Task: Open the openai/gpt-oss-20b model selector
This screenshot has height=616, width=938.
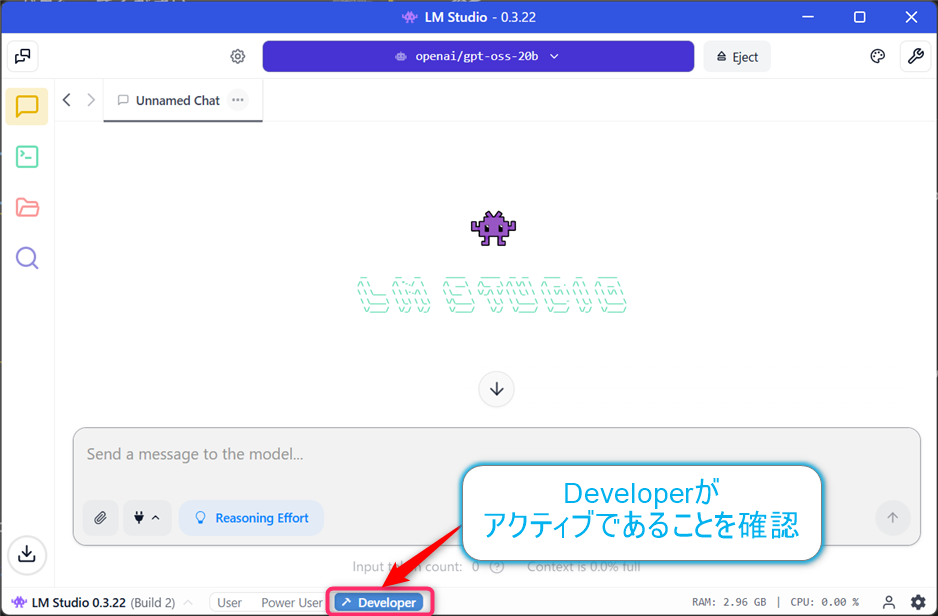Action: (478, 56)
